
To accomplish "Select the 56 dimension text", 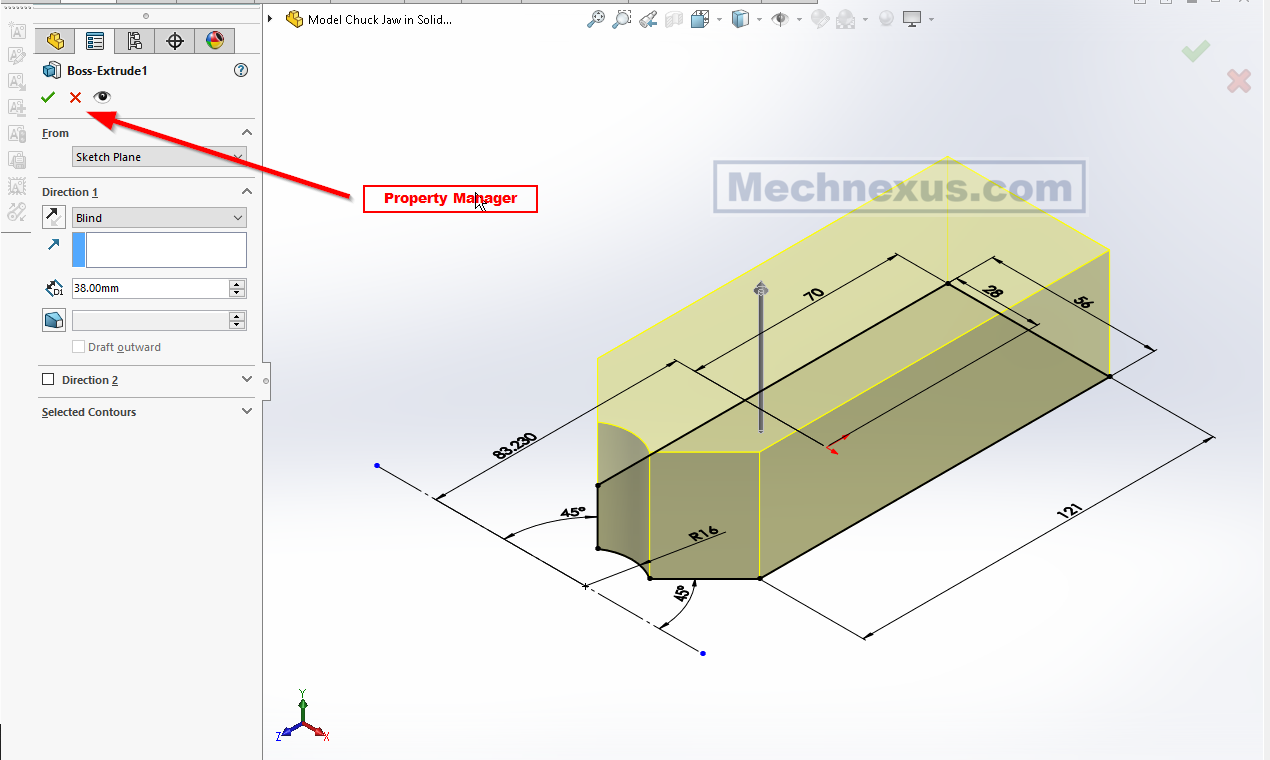I will click(x=1082, y=303).
